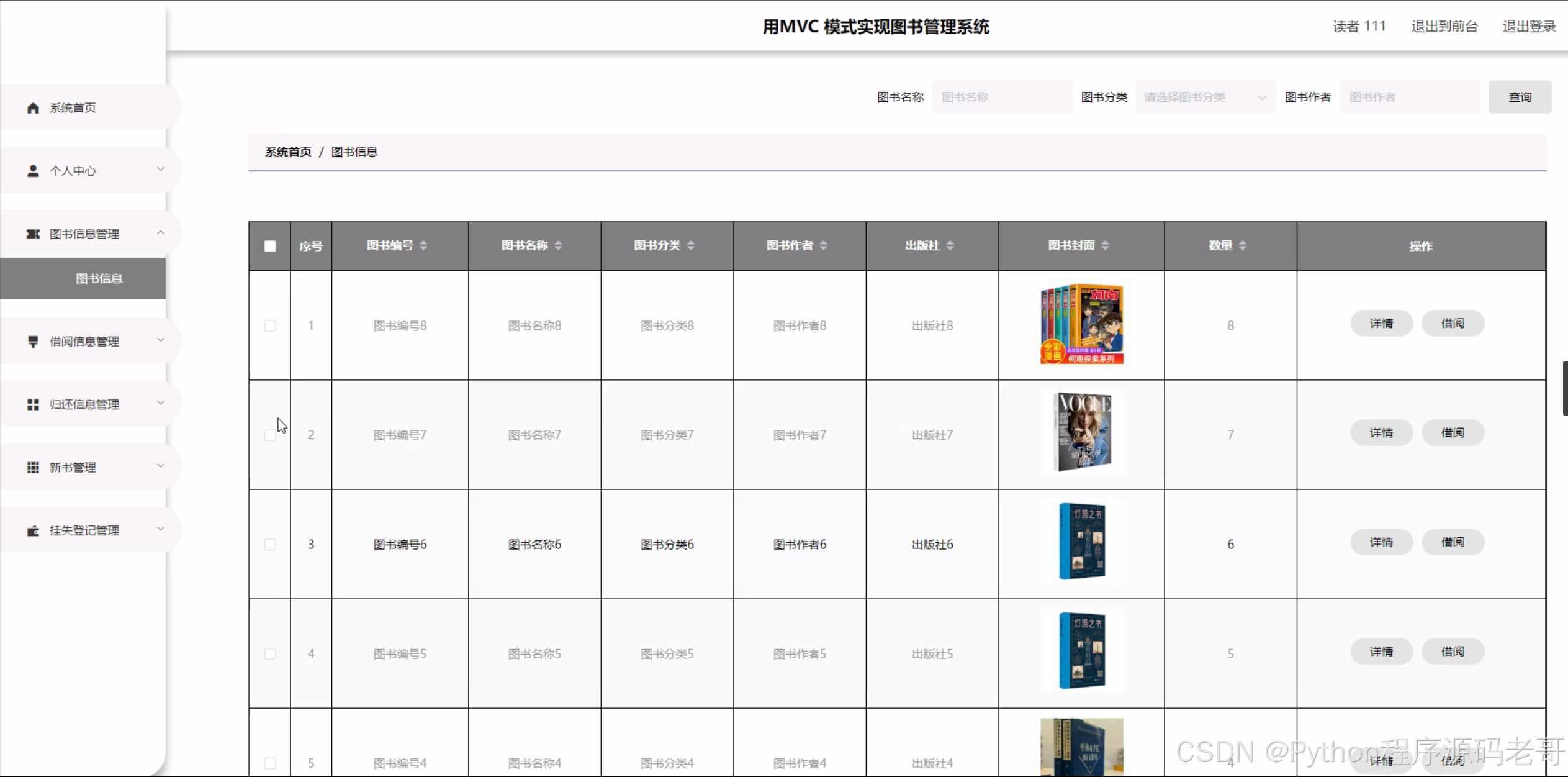Screen dimensions: 1568x777
Task: Sort table by 数量 column arrows
Action: (x=1242, y=245)
